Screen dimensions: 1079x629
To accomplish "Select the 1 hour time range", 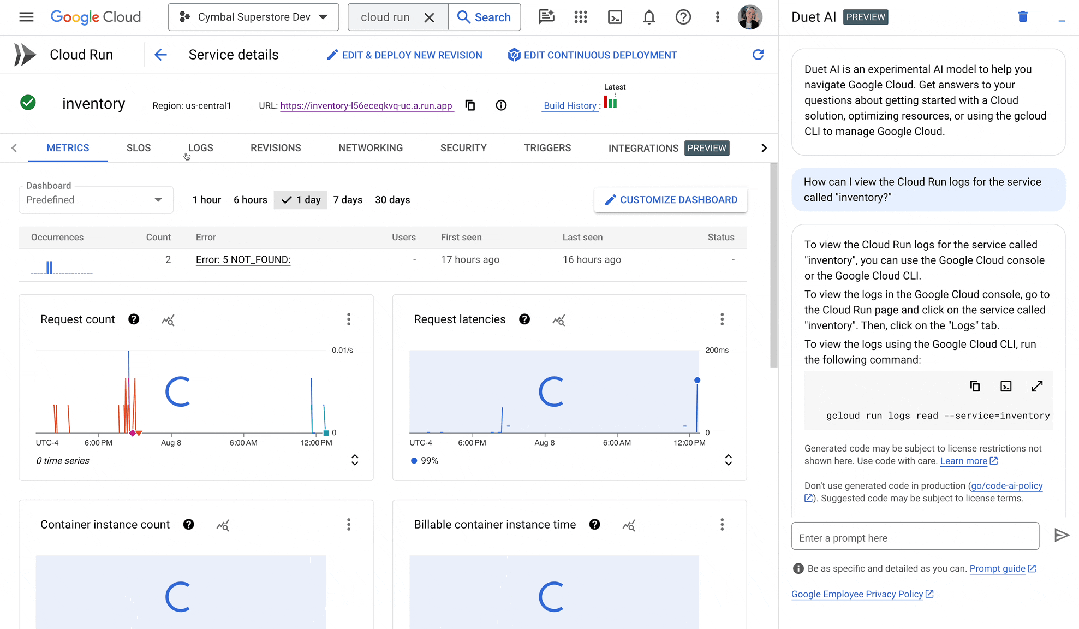I will pos(206,200).
